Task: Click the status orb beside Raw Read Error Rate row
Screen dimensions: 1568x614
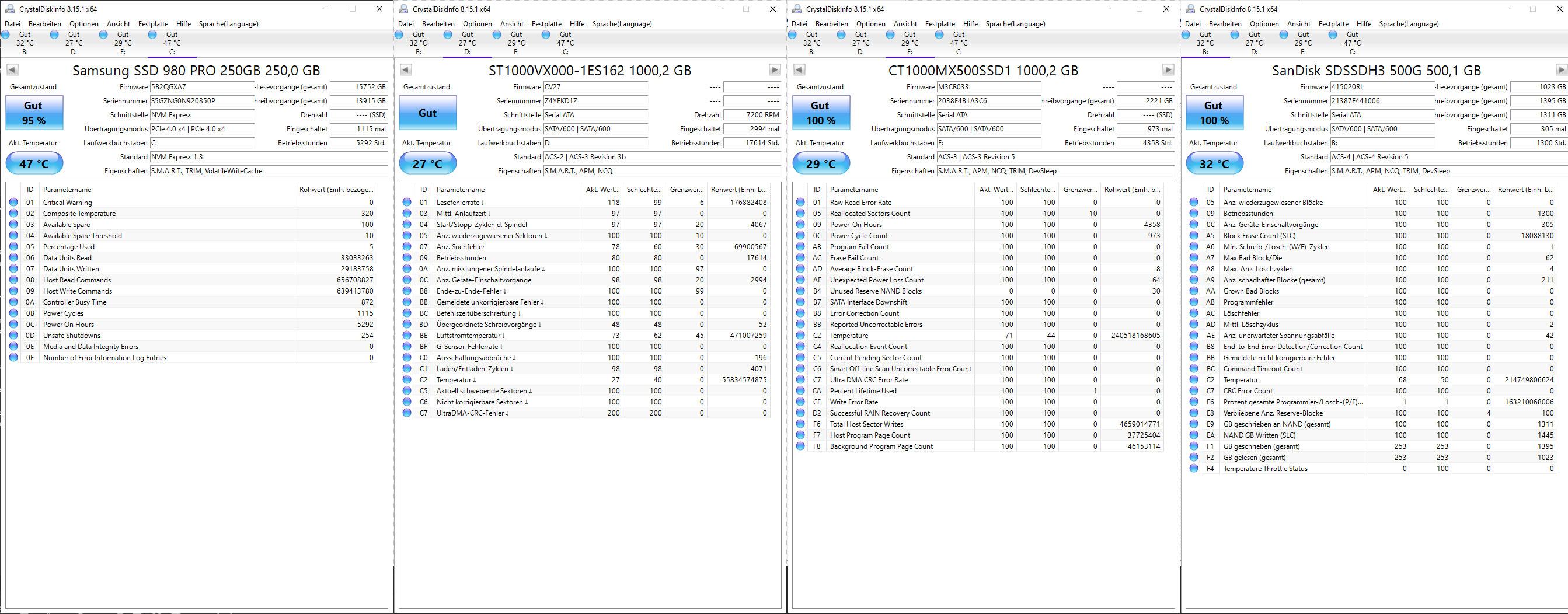Action: click(x=801, y=203)
